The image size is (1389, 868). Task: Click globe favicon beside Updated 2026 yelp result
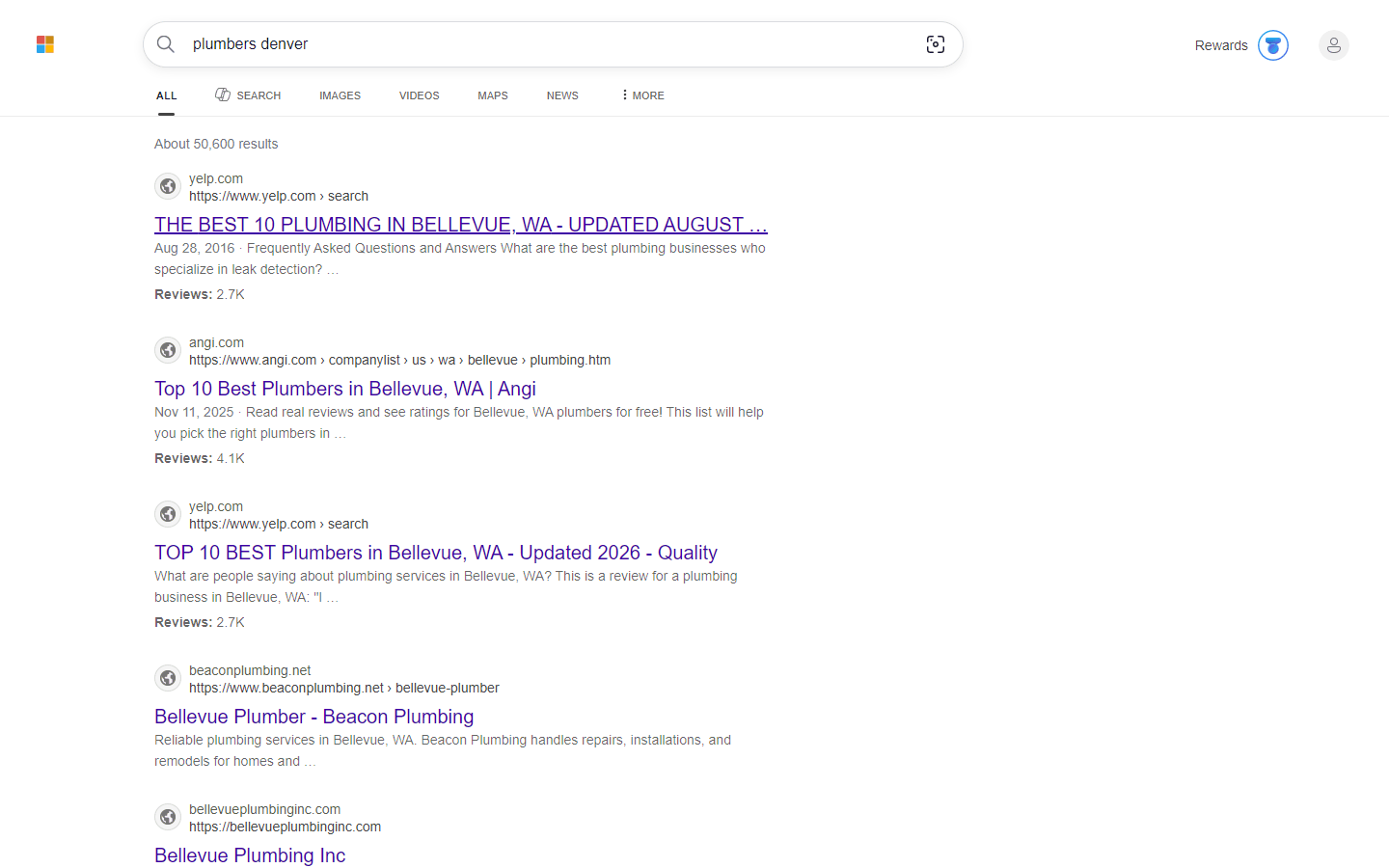coord(168,514)
